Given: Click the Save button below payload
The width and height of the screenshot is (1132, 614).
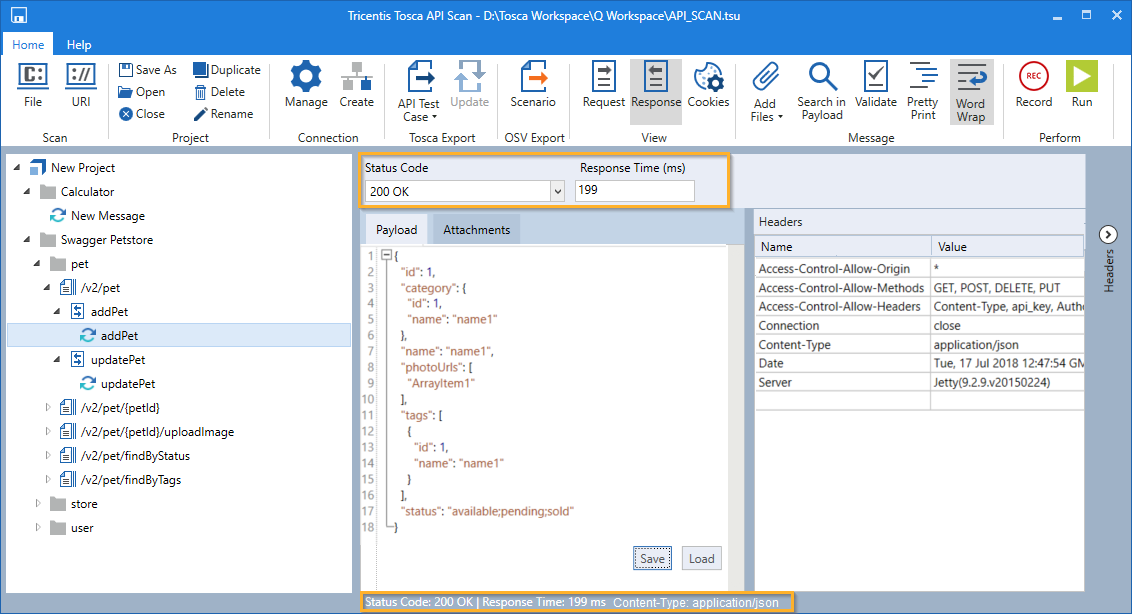Looking at the screenshot, I should pyautogui.click(x=652, y=559).
